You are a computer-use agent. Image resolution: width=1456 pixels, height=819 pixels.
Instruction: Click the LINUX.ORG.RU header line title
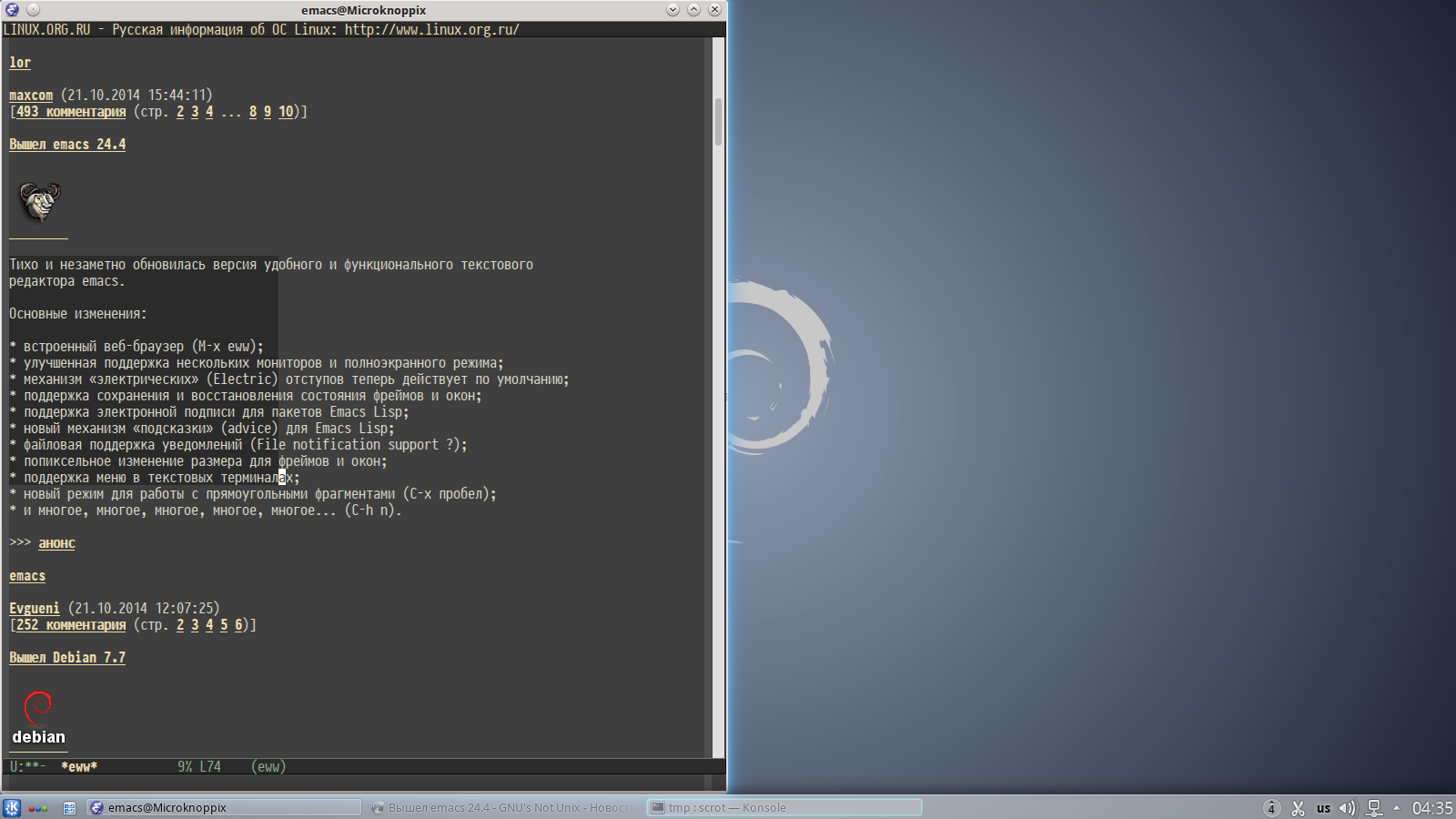pyautogui.click(x=261, y=29)
